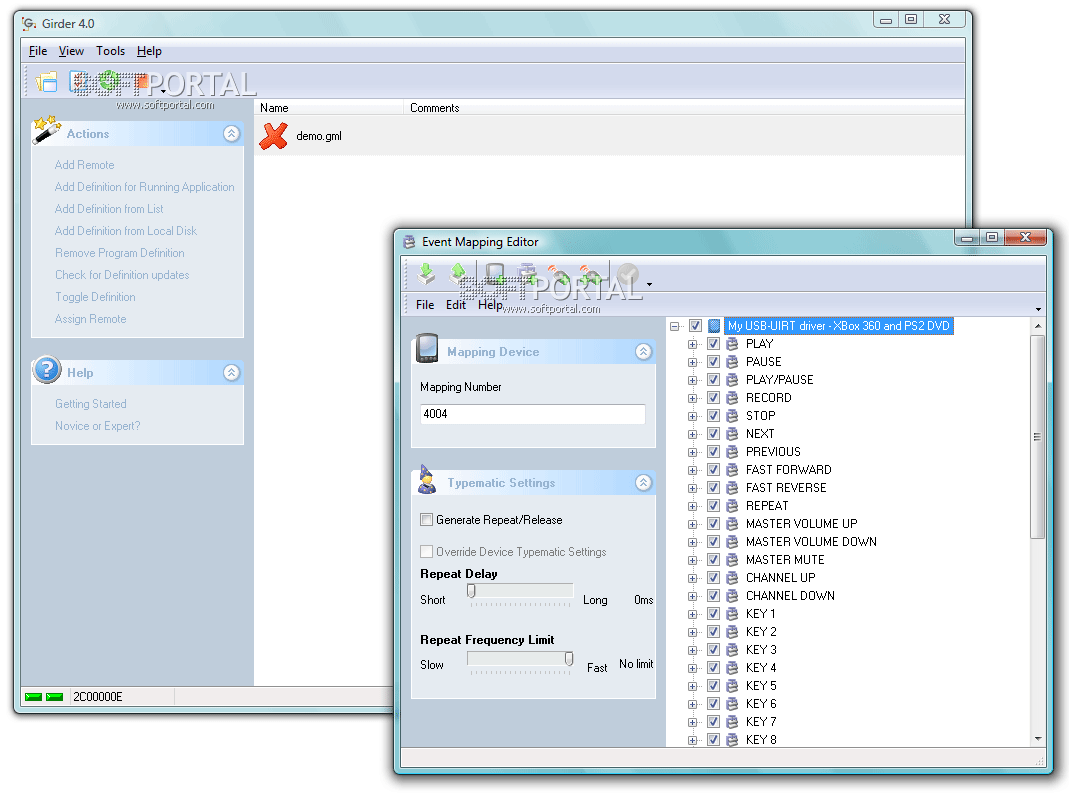
Task: Click Check for Definition updates
Action: [x=122, y=275]
